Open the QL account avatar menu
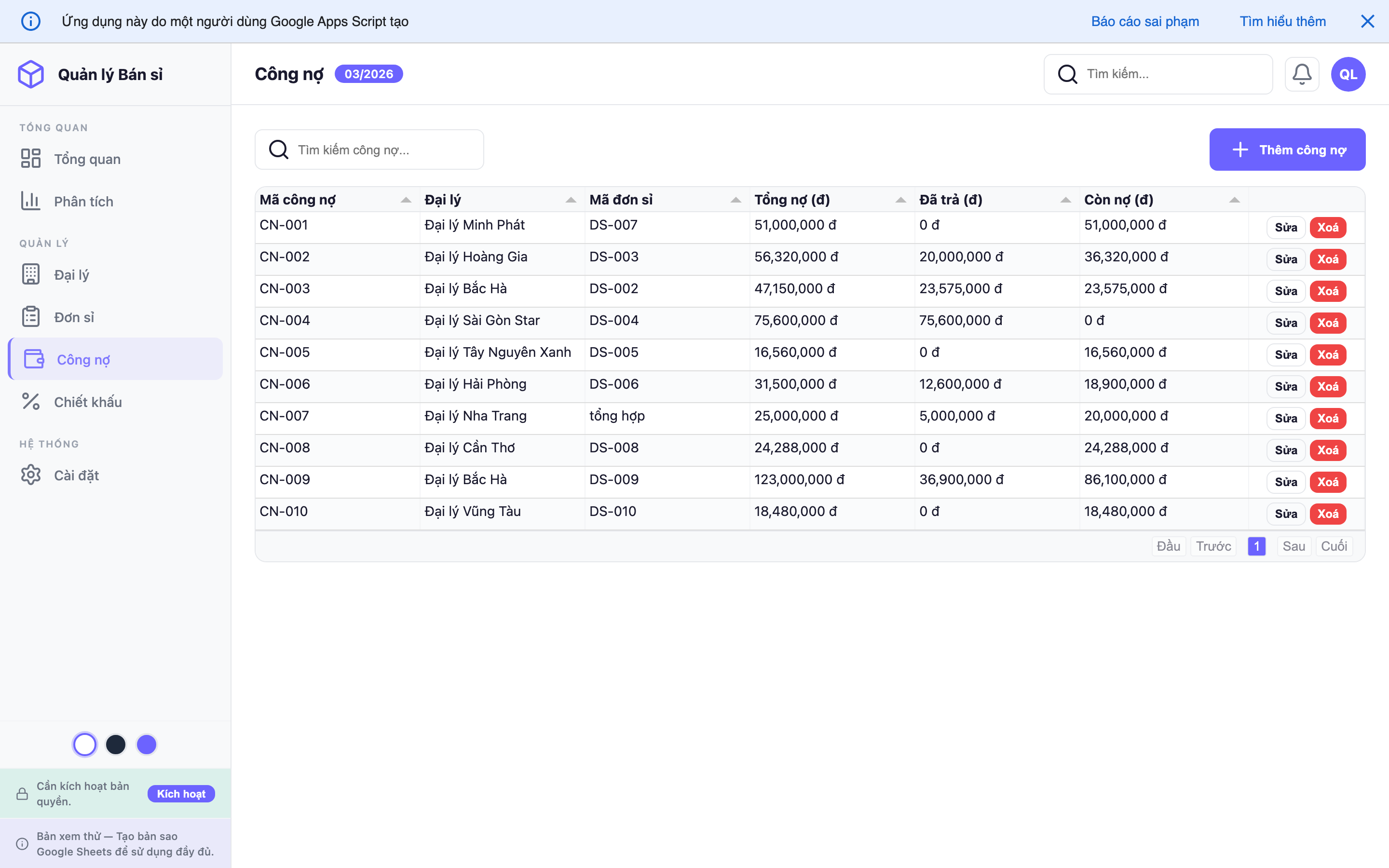The height and width of the screenshot is (868, 1389). tap(1348, 73)
